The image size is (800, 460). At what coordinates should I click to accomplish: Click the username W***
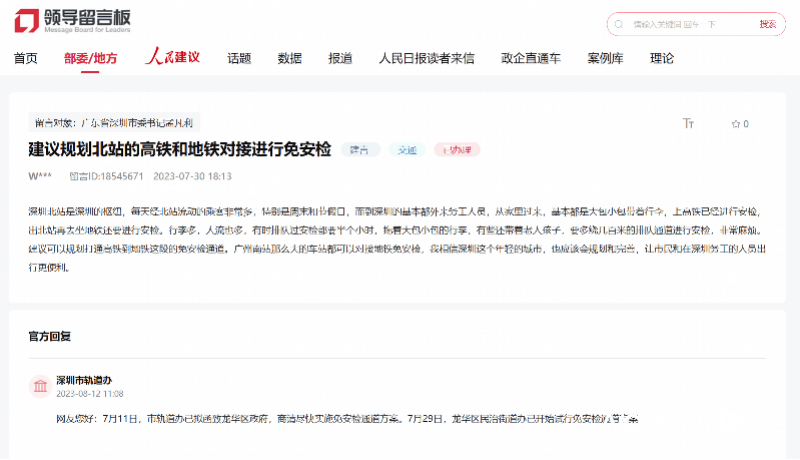tap(40, 176)
